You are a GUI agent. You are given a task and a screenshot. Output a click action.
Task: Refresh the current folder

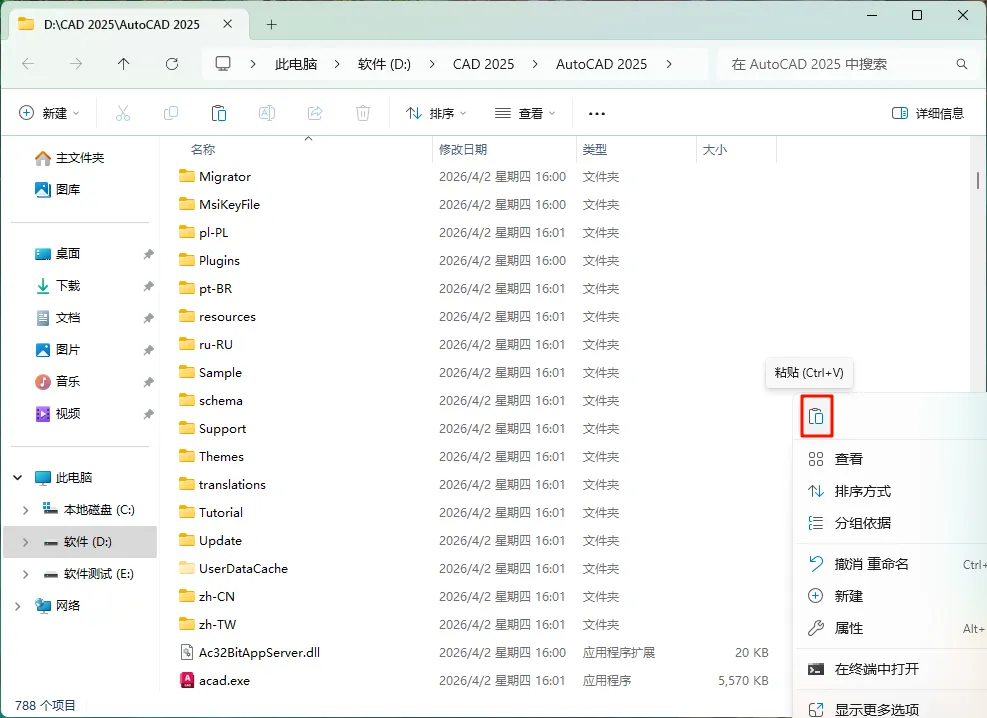[x=172, y=64]
